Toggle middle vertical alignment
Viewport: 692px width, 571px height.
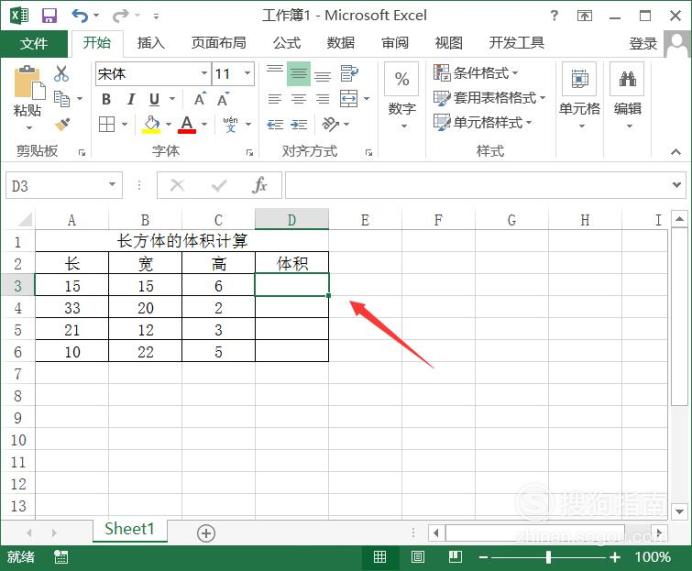pyautogui.click(x=299, y=74)
